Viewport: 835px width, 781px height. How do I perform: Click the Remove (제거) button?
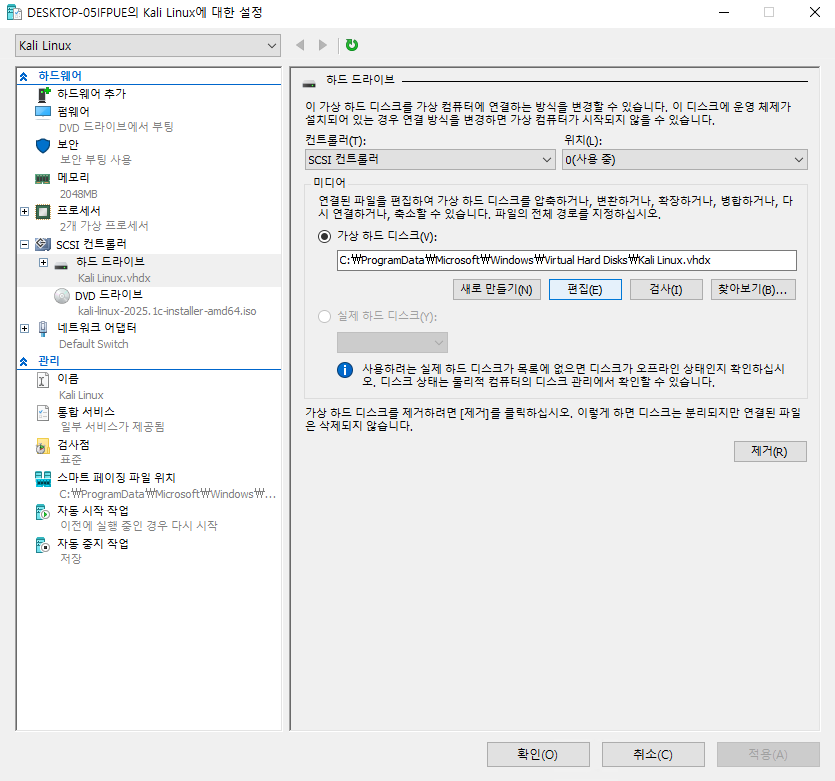[769, 452]
